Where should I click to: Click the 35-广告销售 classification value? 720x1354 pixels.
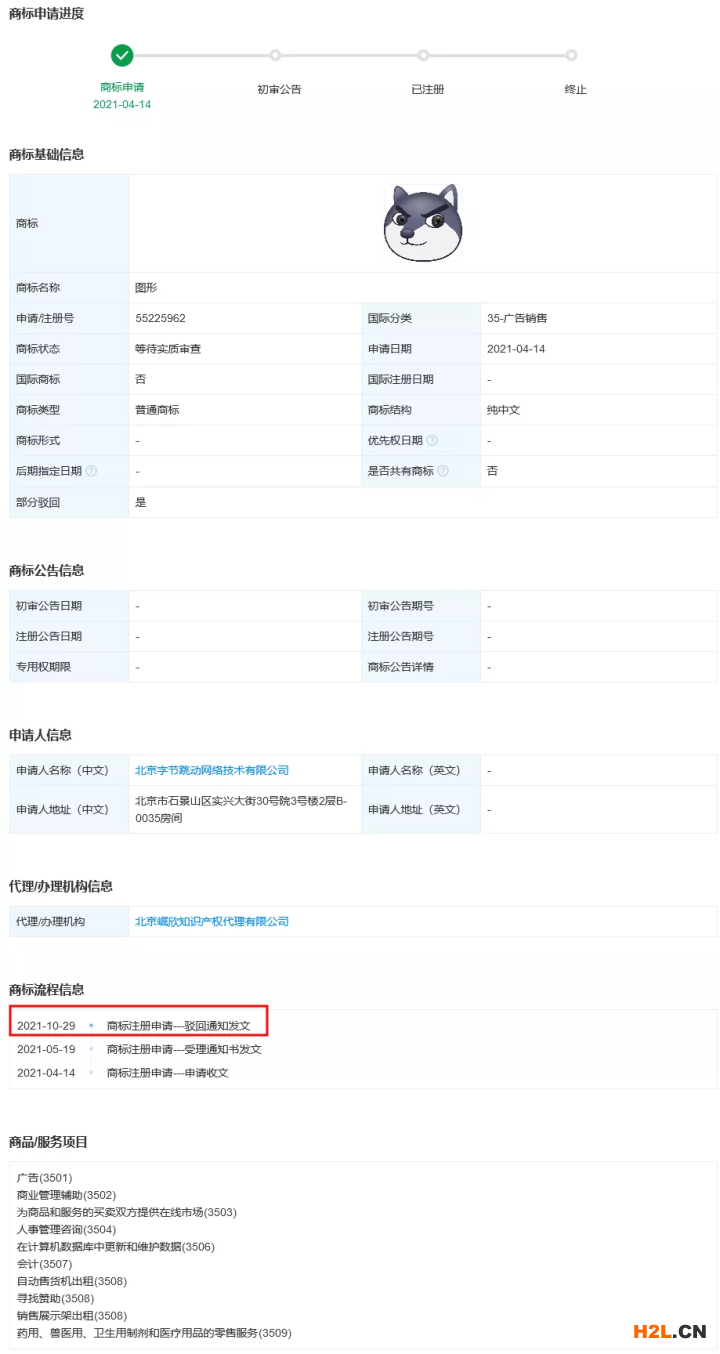(517, 319)
